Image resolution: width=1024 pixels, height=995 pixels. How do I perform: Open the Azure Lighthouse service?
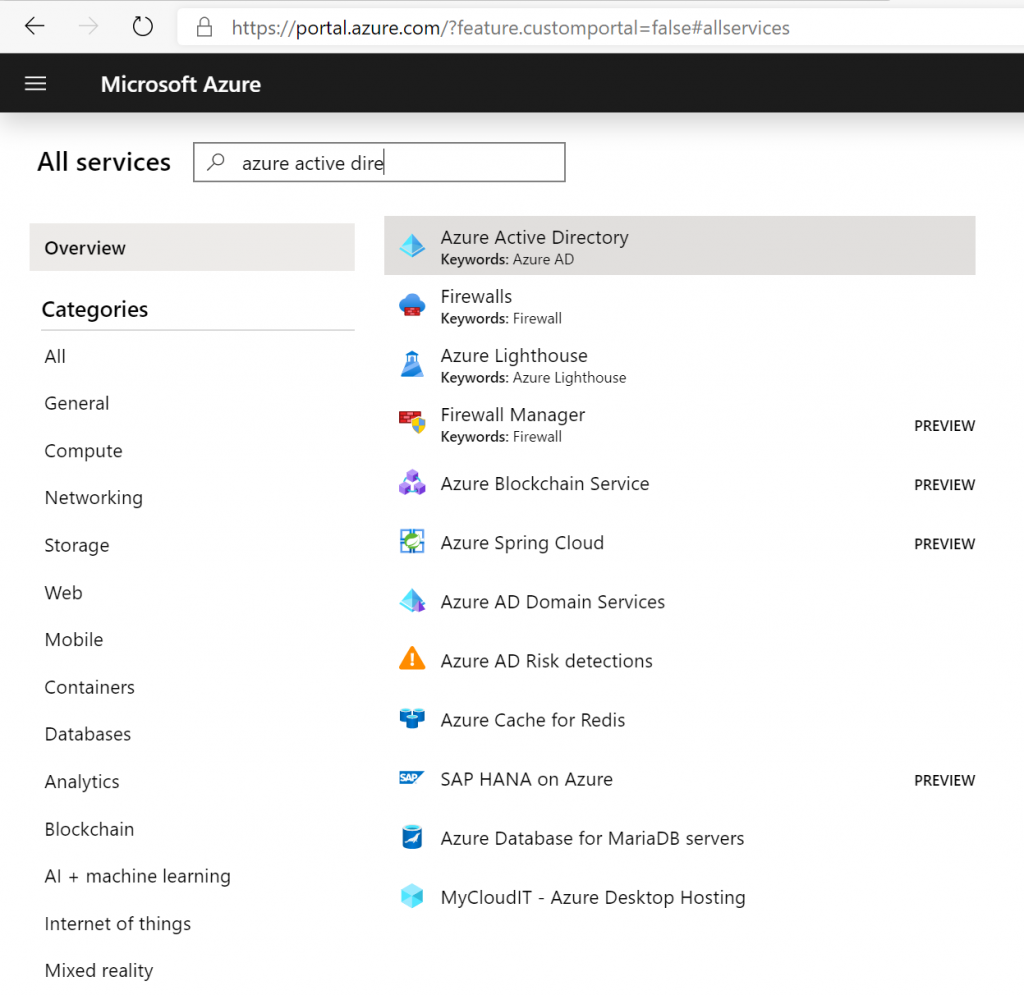(680, 364)
